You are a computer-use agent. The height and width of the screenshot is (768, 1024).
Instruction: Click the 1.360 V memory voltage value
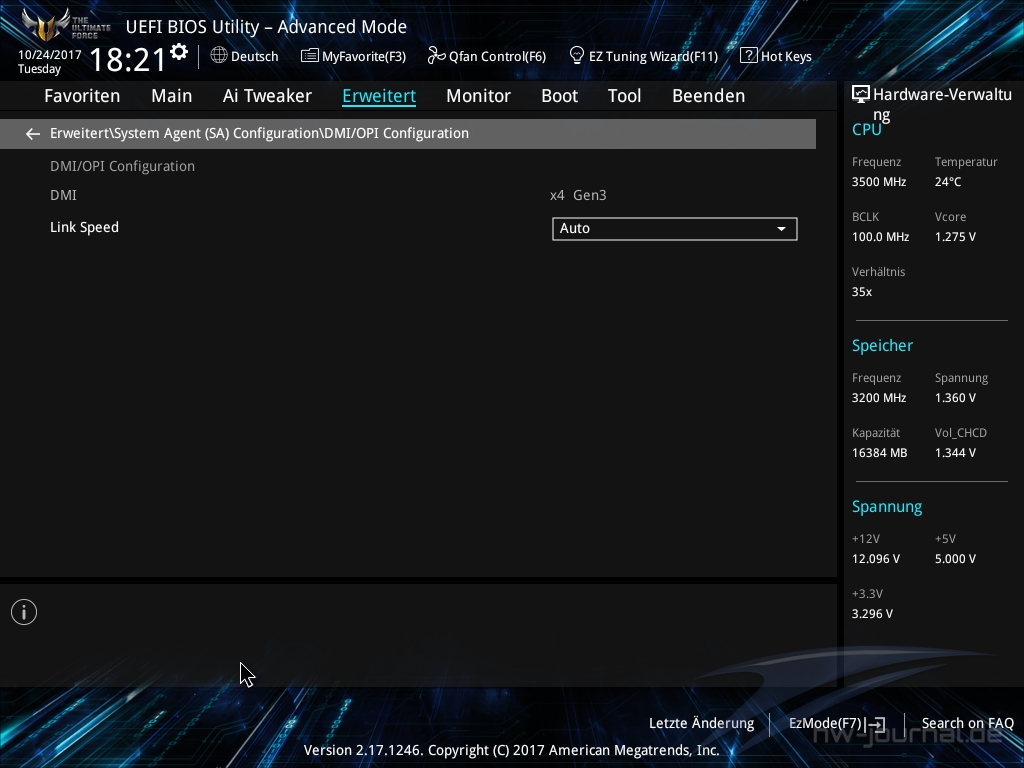point(955,398)
